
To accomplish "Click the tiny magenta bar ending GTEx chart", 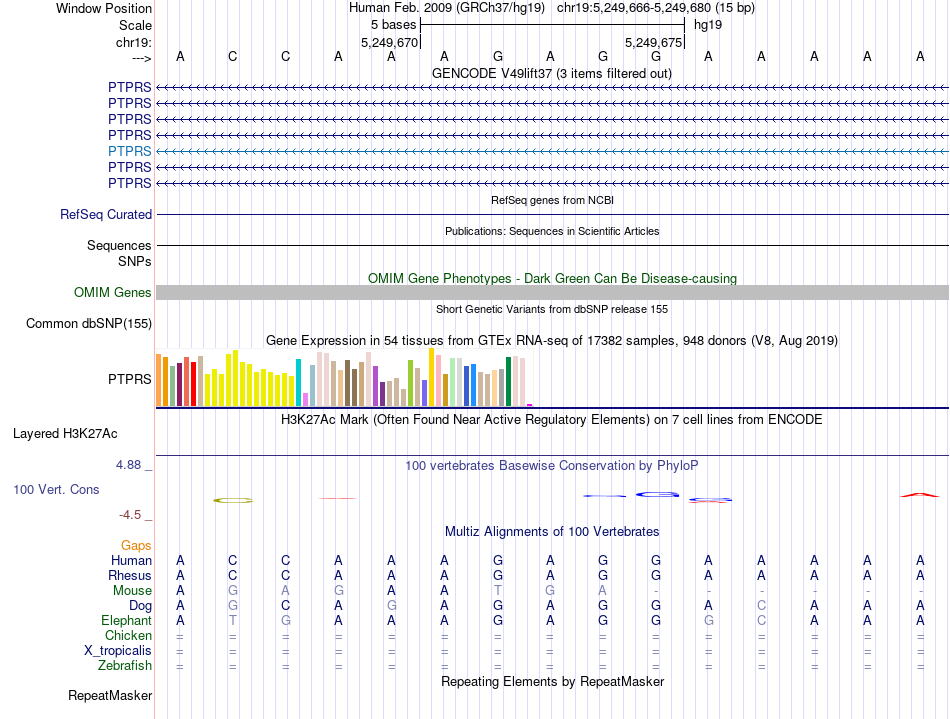I will pos(530,405).
